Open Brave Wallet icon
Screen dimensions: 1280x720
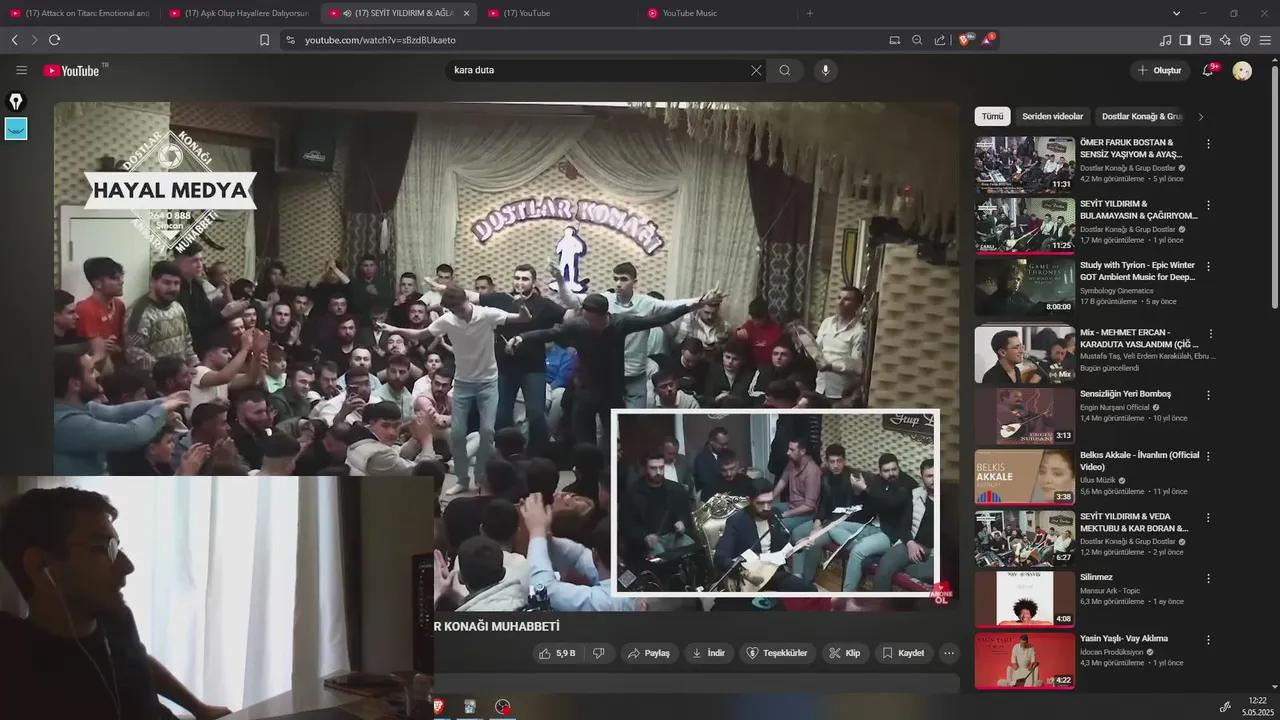pos(1205,40)
